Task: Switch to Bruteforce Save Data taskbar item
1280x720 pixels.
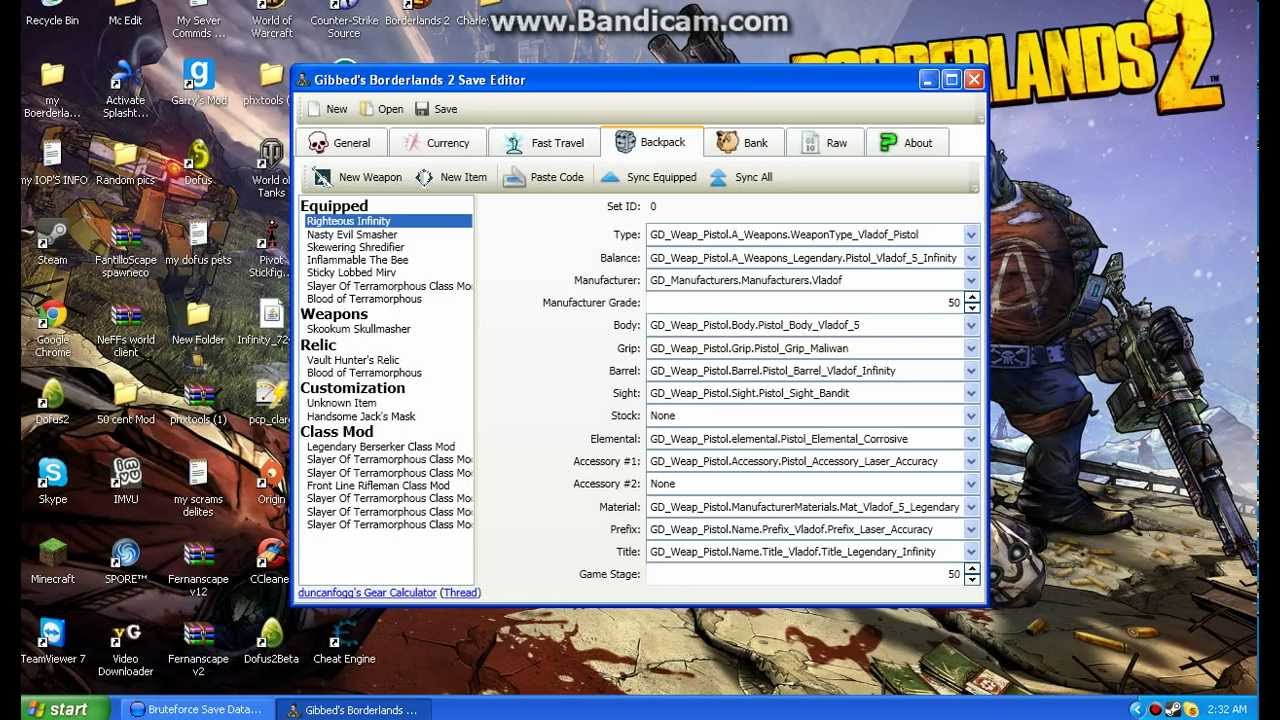Action: [x=196, y=710]
